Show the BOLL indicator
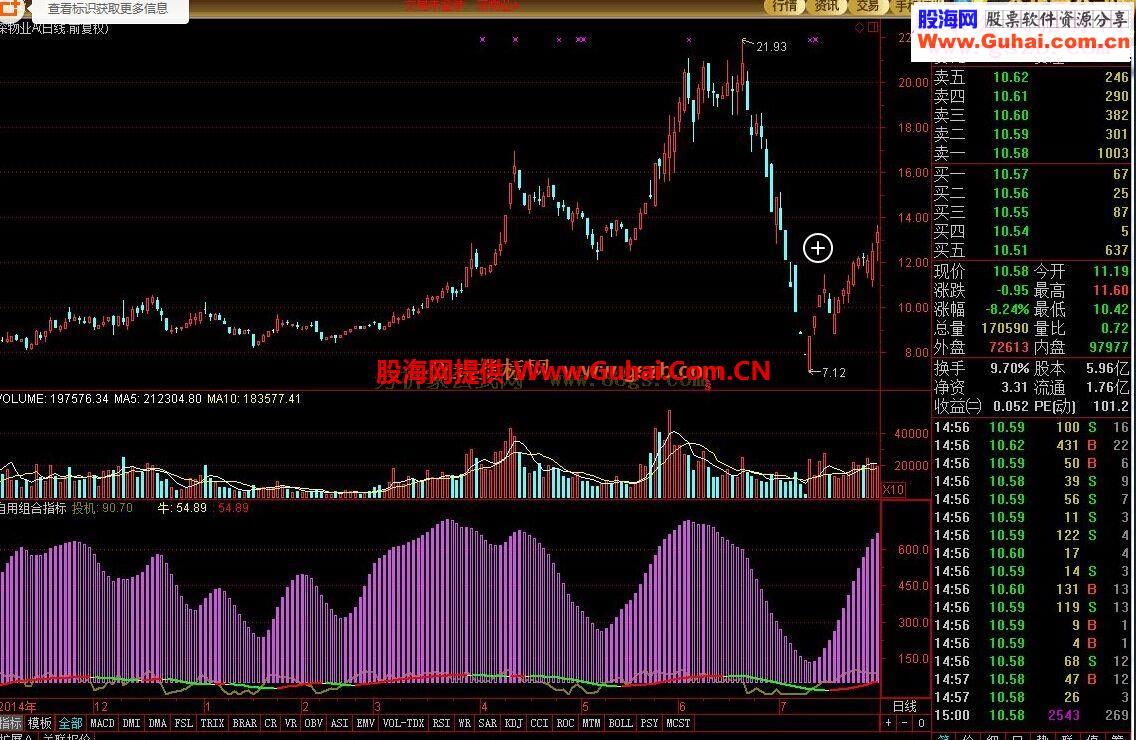This screenshot has height=740, width=1136. point(620,723)
